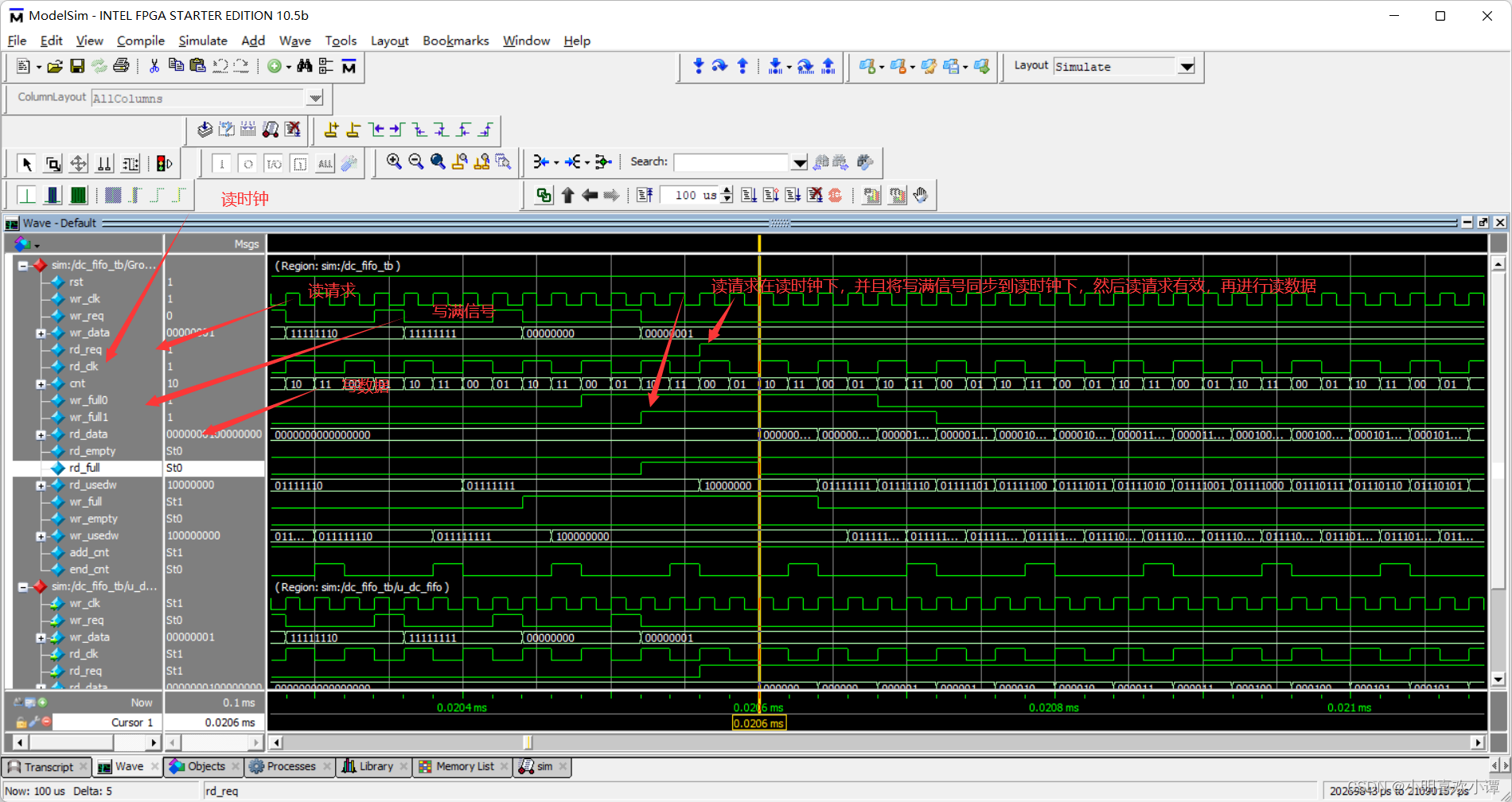Select the hand pan tool
Image resolution: width=1512 pixels, height=802 pixels.
coord(920,195)
